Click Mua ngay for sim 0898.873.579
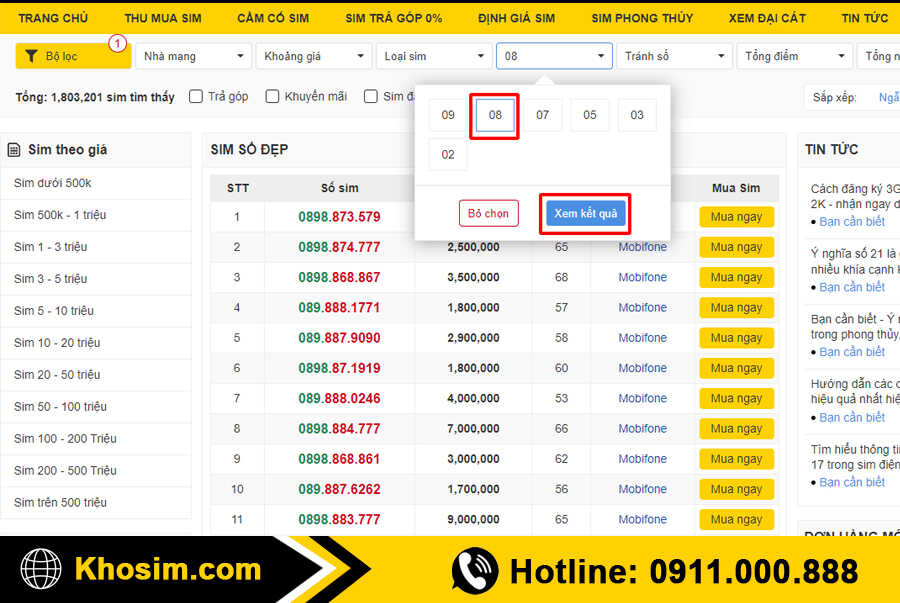This screenshot has height=603, width=900. (x=736, y=217)
